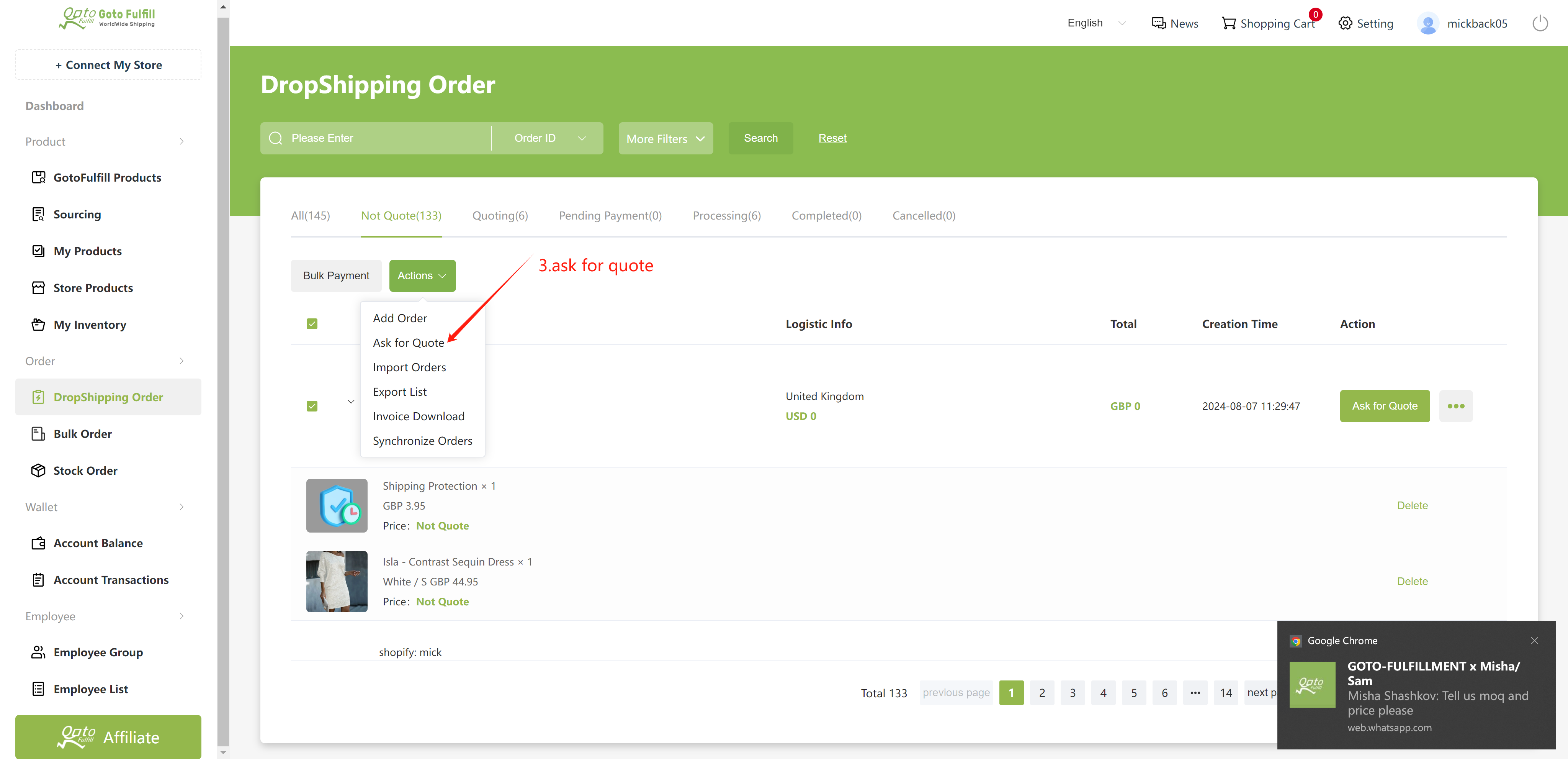Open the Setting gear icon
This screenshot has width=1568, height=759.
click(x=1345, y=23)
